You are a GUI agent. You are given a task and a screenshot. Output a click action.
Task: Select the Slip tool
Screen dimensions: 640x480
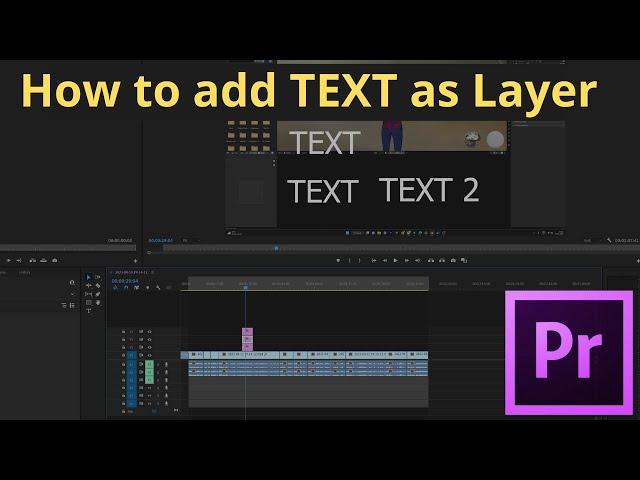tap(89, 294)
